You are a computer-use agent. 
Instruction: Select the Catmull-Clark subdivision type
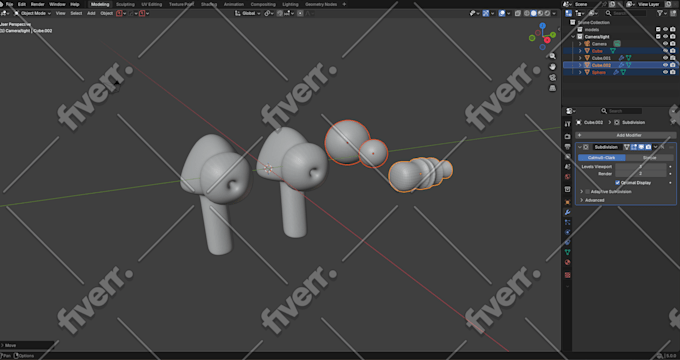pos(602,157)
